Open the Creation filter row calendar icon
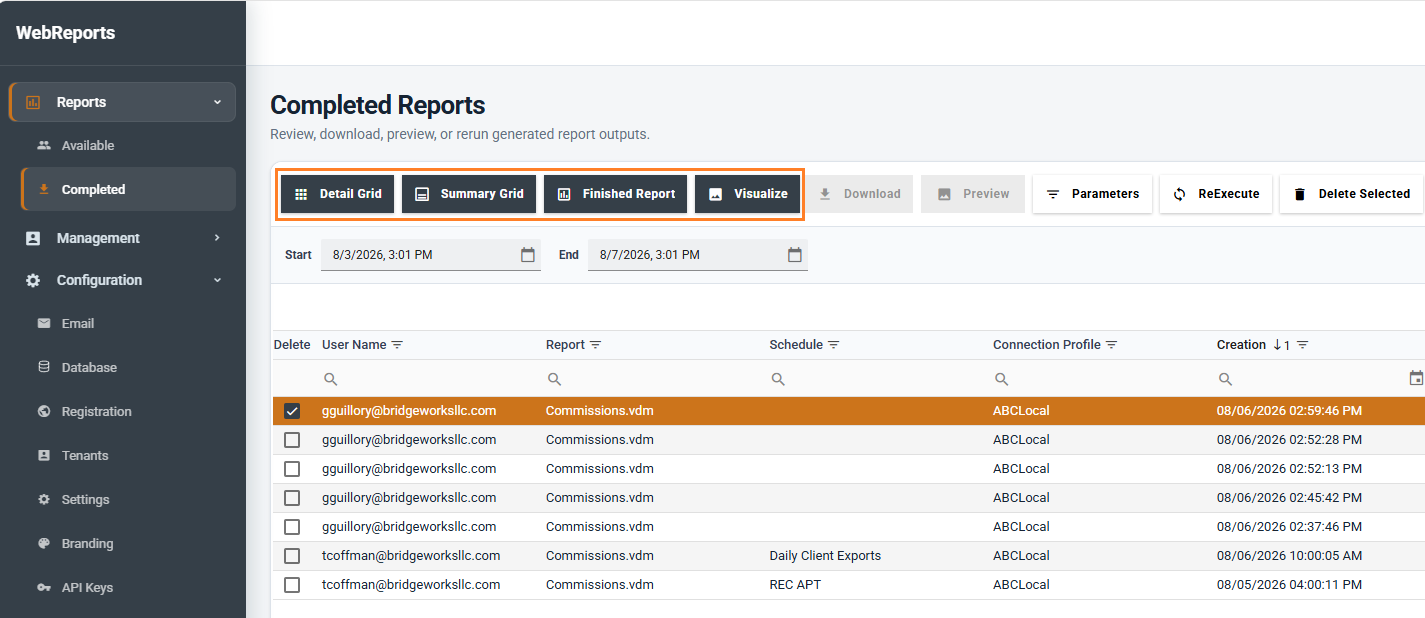The height and width of the screenshot is (618, 1425). pyautogui.click(x=1416, y=378)
